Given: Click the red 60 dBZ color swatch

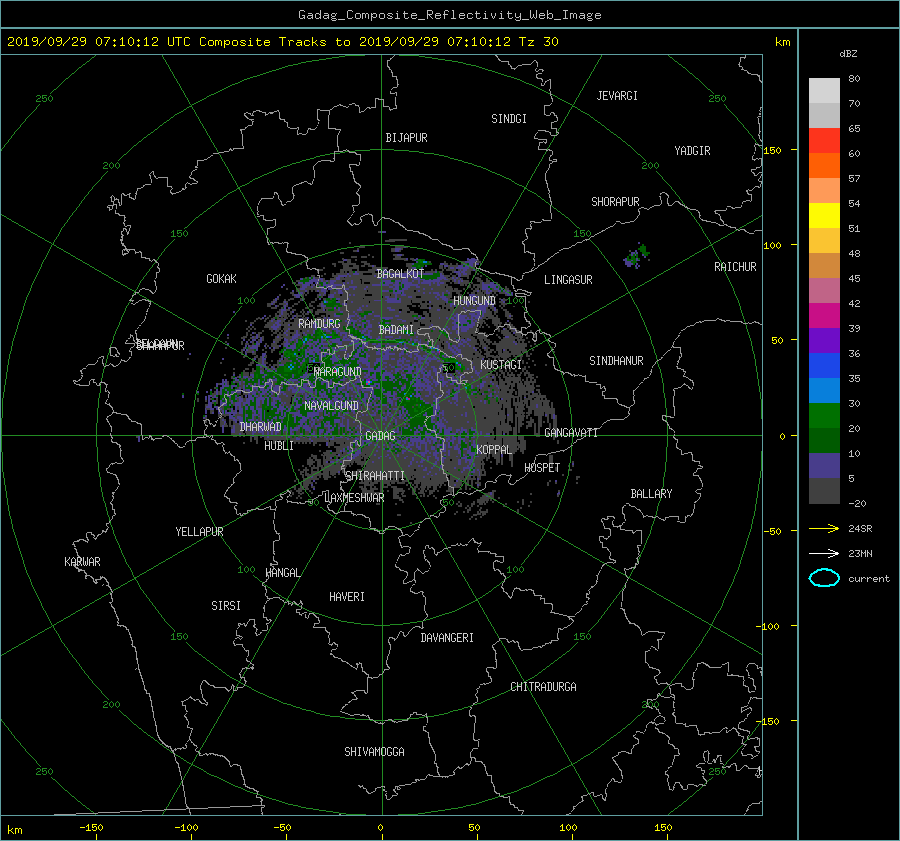Looking at the screenshot, I should tap(824, 141).
